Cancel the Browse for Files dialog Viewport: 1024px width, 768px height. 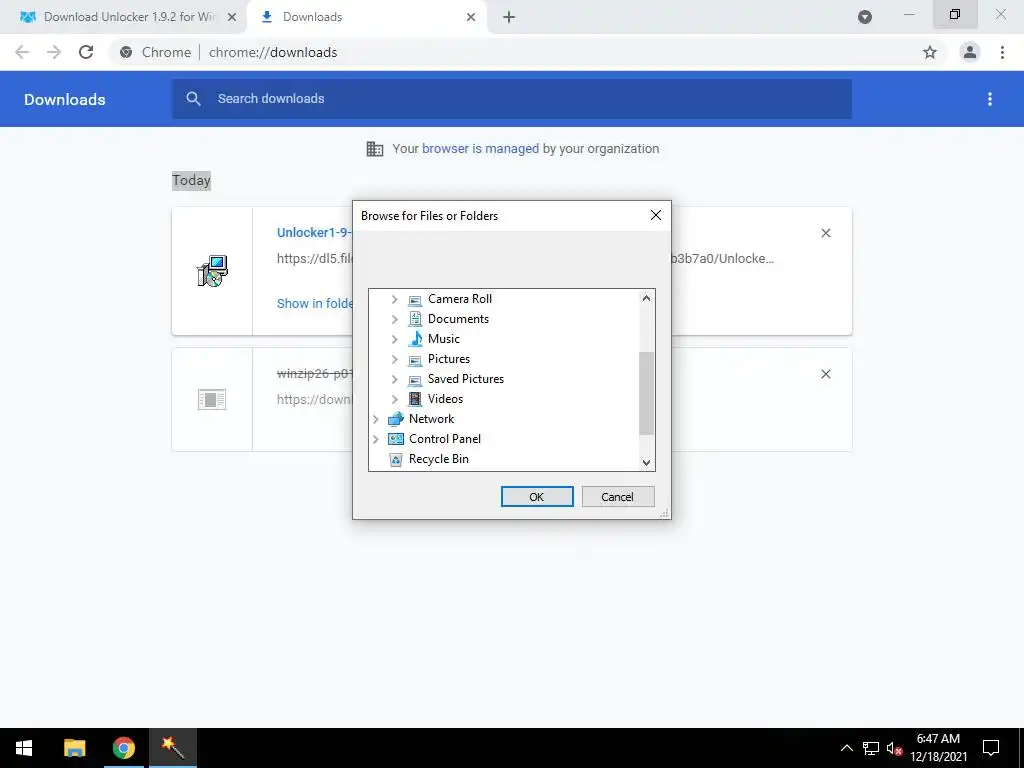pos(618,496)
